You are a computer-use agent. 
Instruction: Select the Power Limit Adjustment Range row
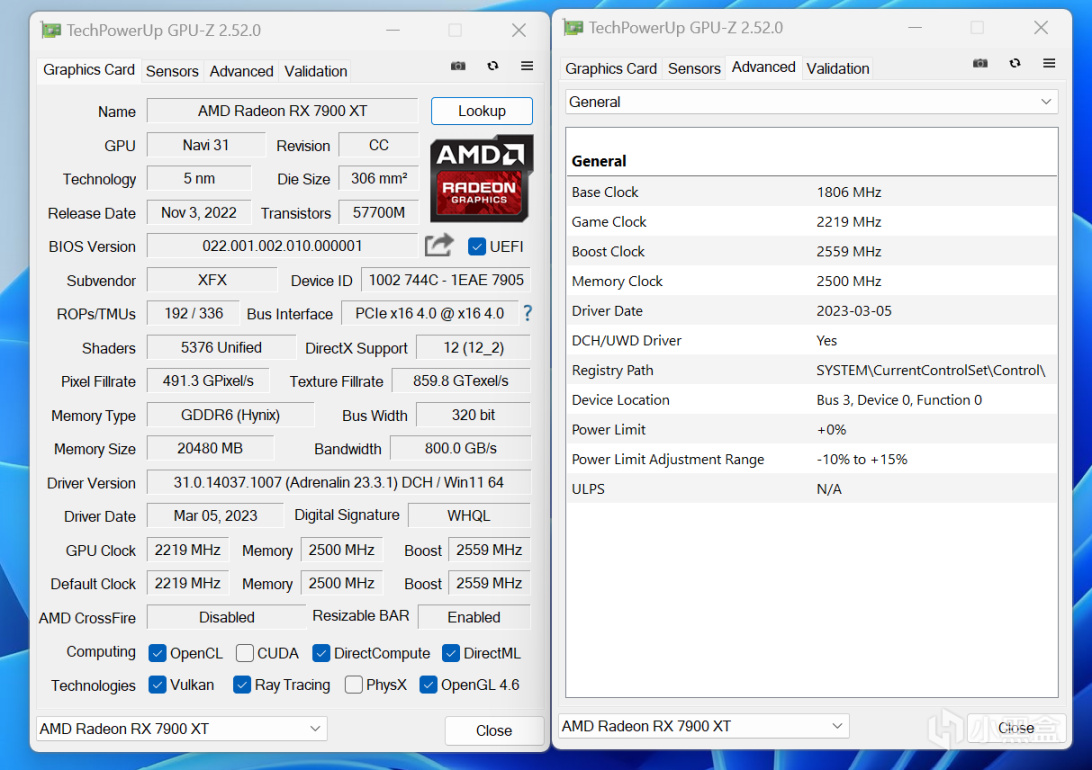point(811,459)
